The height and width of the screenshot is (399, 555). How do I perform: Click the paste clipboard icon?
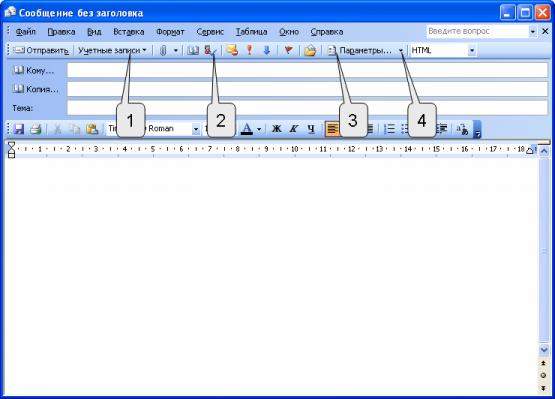[92, 129]
